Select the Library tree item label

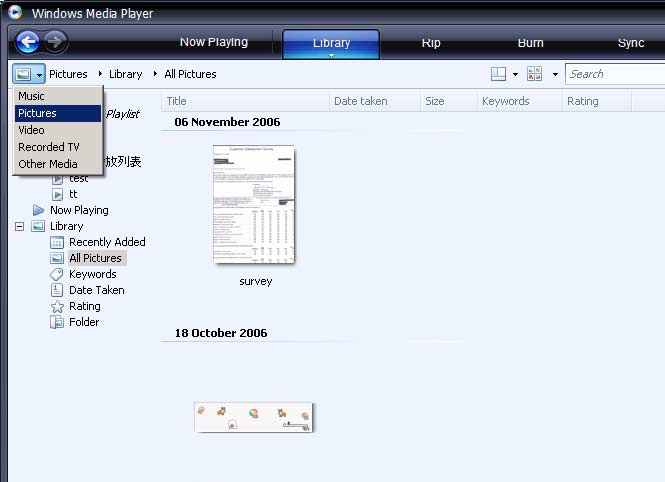coord(67,226)
